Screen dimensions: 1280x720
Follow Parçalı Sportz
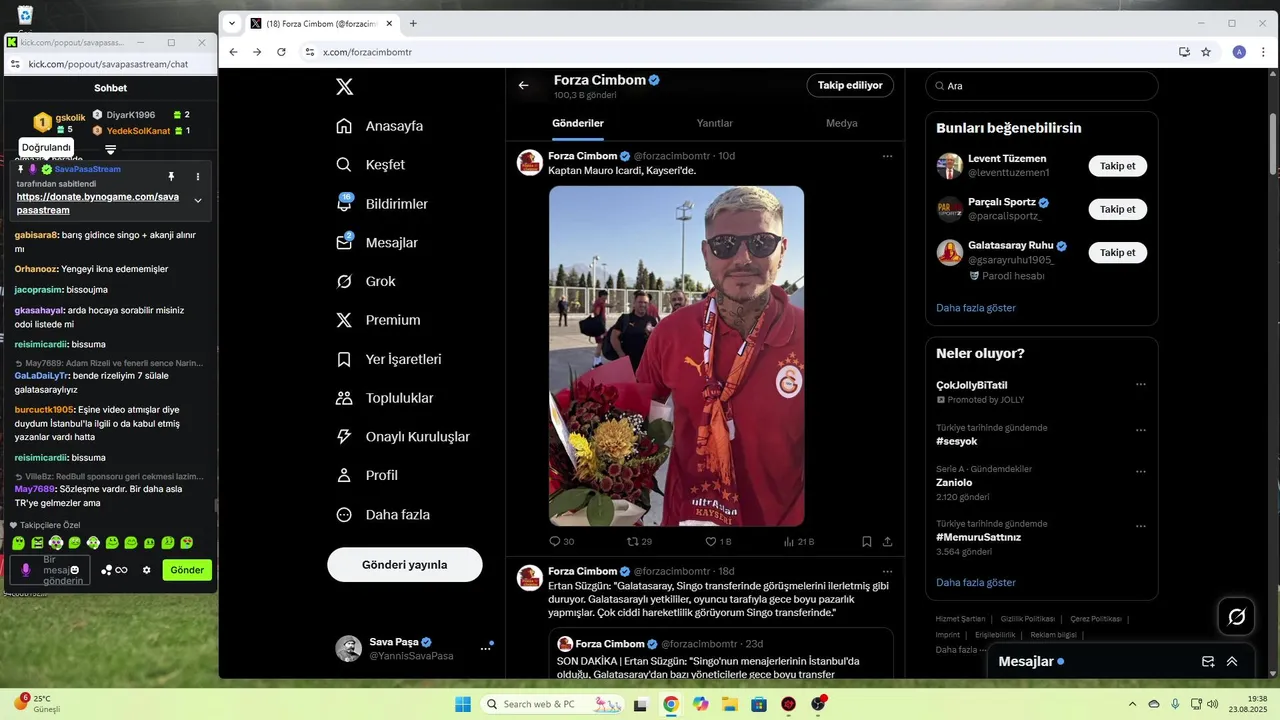pos(1117,209)
